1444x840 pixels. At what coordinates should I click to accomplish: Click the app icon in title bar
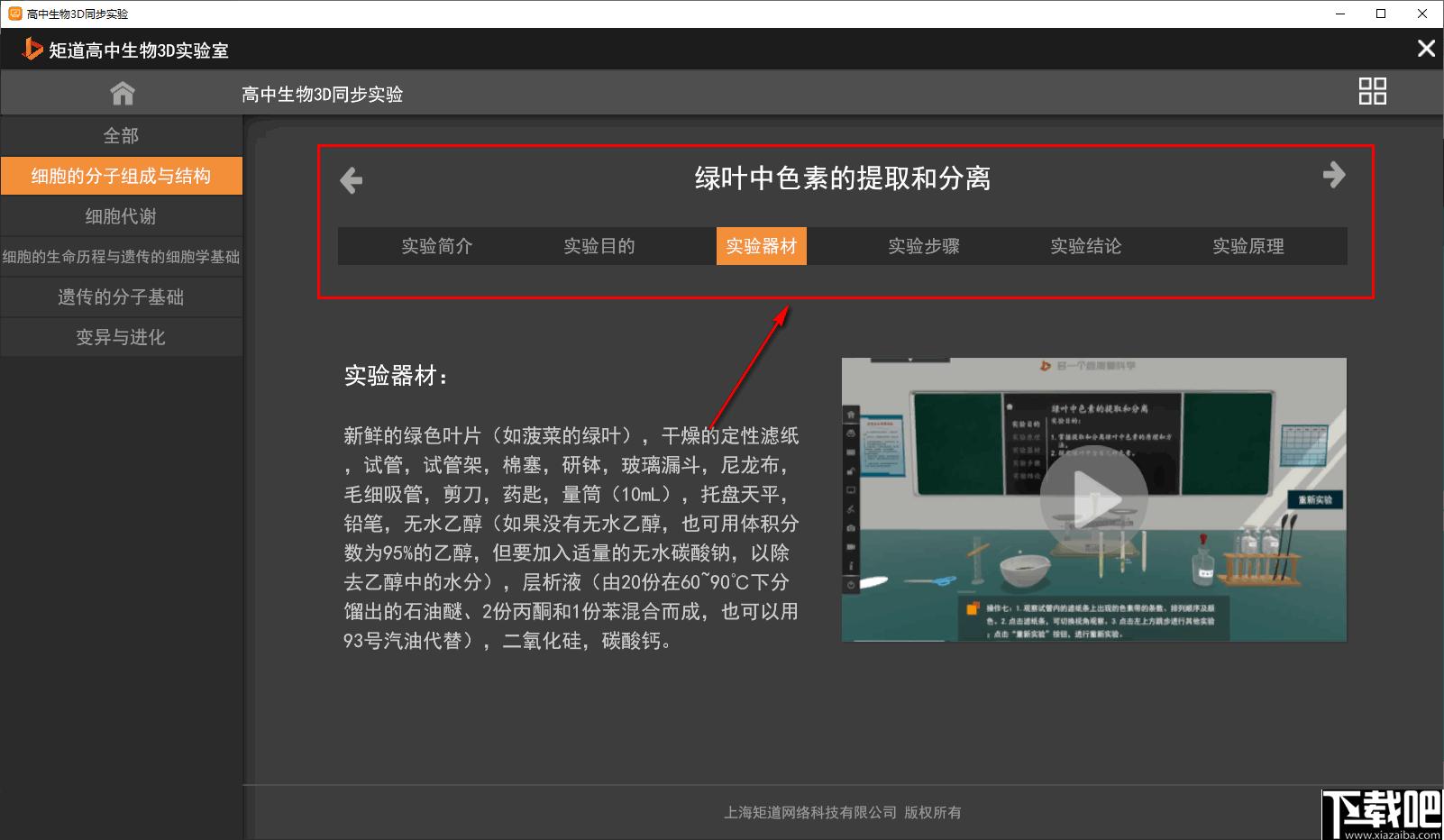[x=14, y=14]
